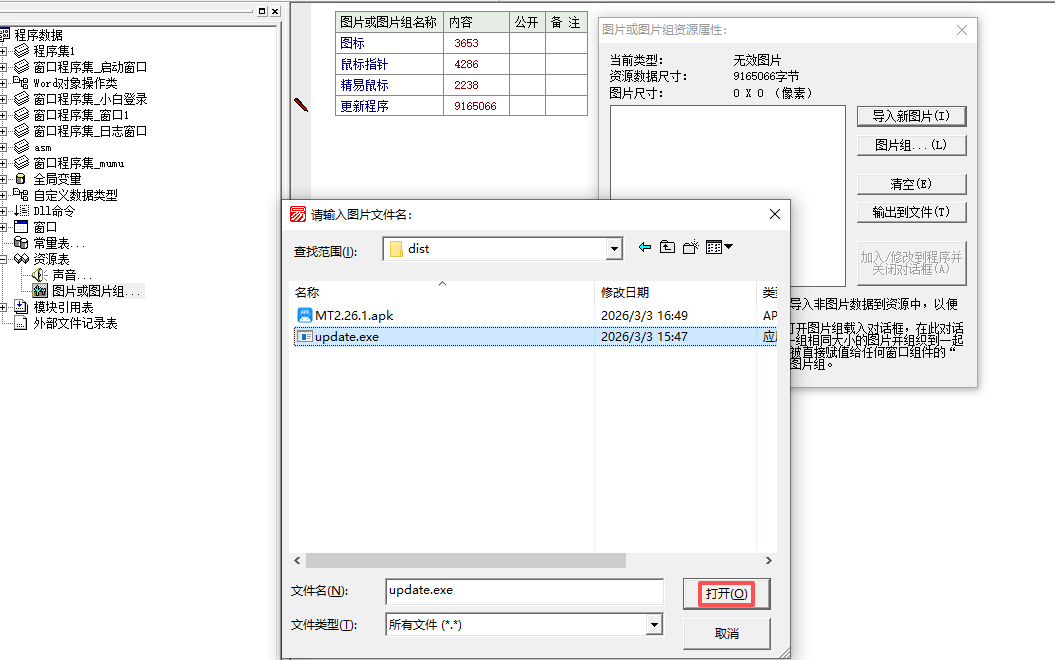This screenshot has height=660, width=1055.
Task: Collapse the 资源表 tree node
Action: tap(5, 259)
